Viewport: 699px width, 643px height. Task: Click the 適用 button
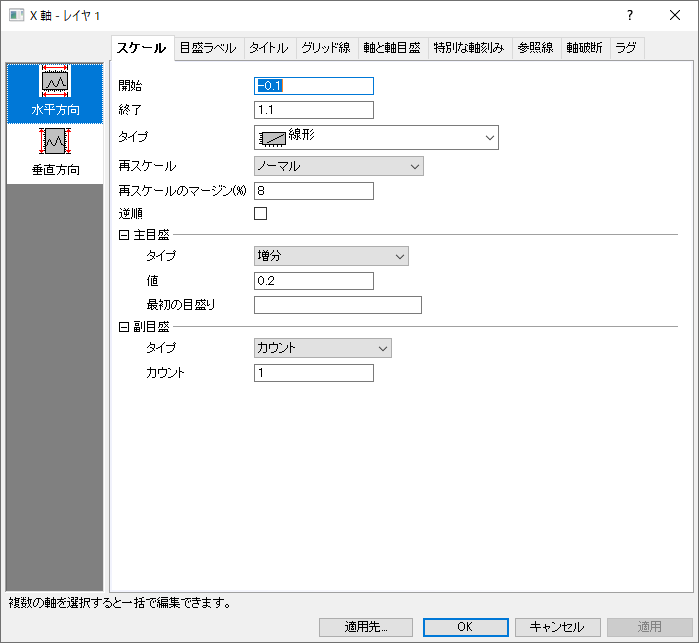pyautogui.click(x=650, y=627)
